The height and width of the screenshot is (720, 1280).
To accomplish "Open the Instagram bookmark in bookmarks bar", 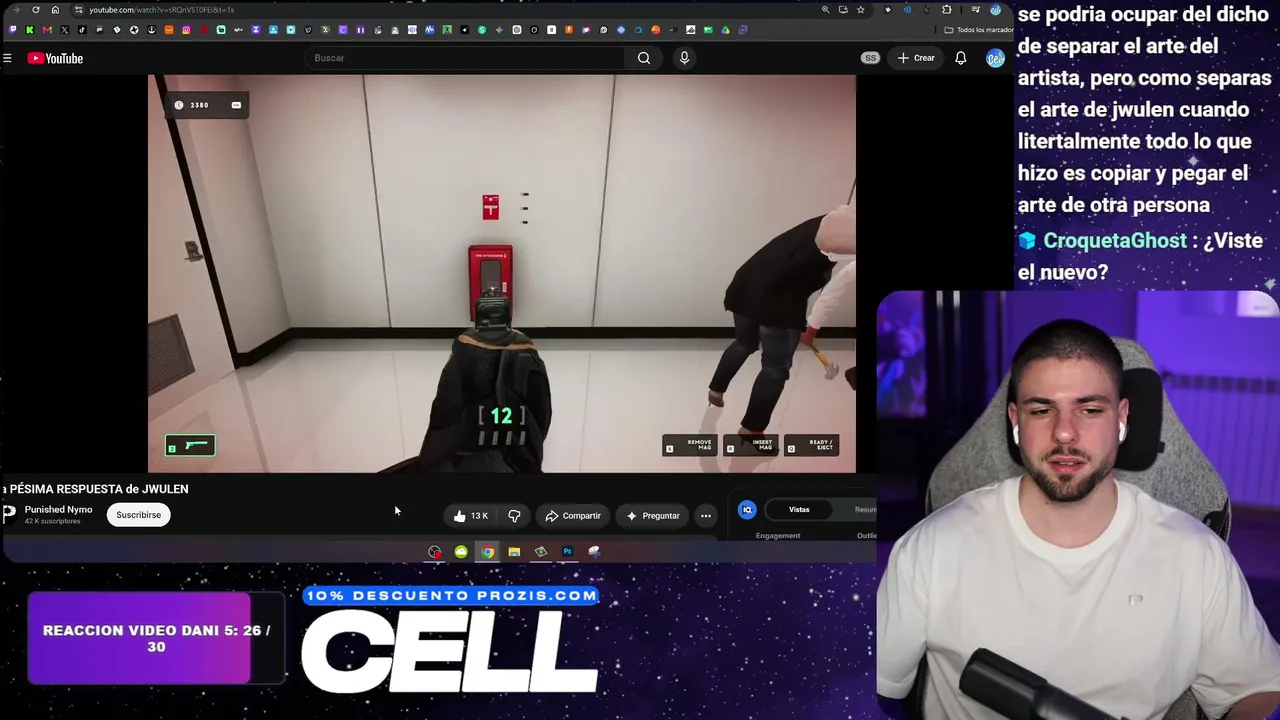I will (x=186, y=30).
